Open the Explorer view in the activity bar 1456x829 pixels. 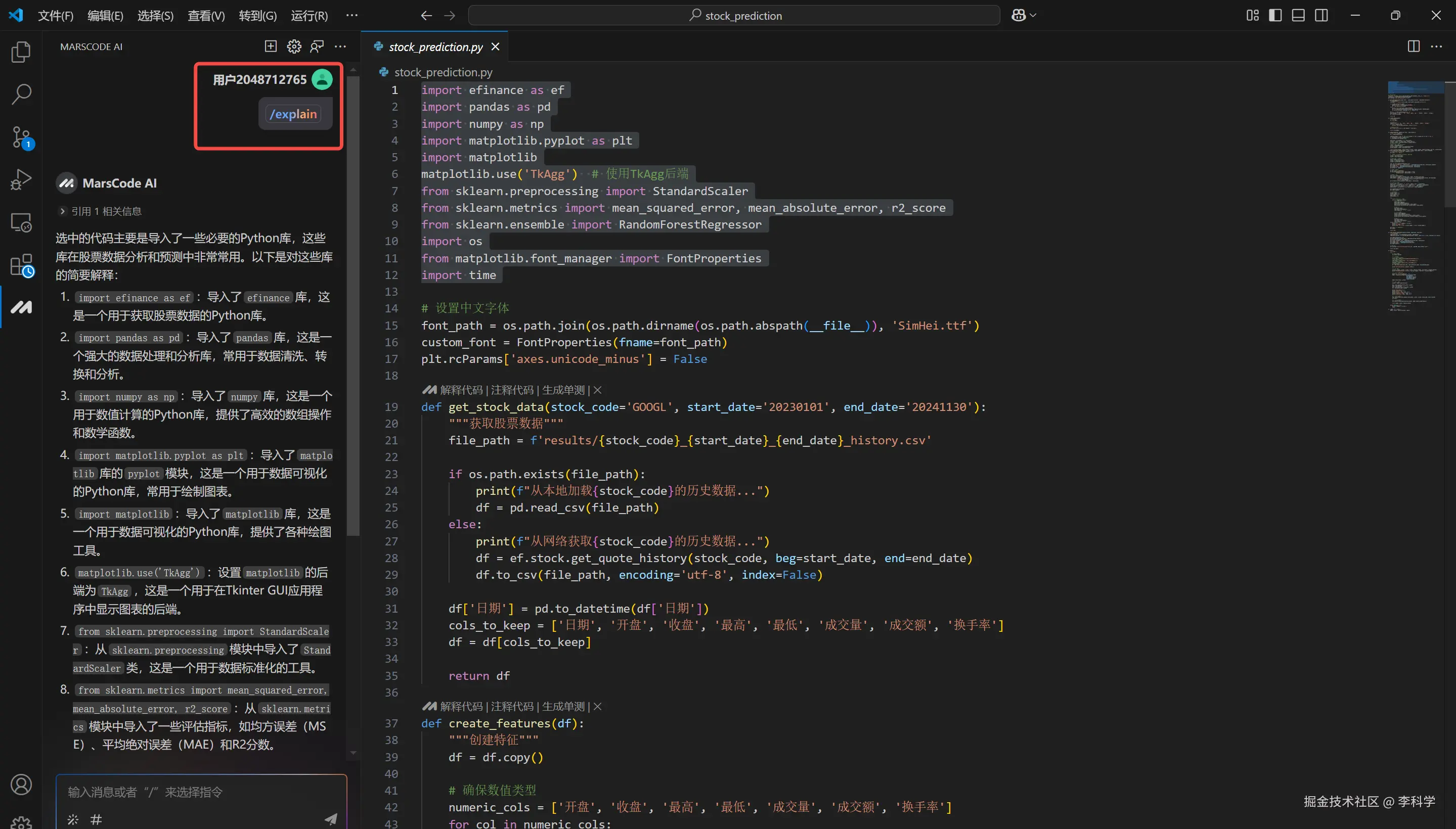tap(21, 52)
